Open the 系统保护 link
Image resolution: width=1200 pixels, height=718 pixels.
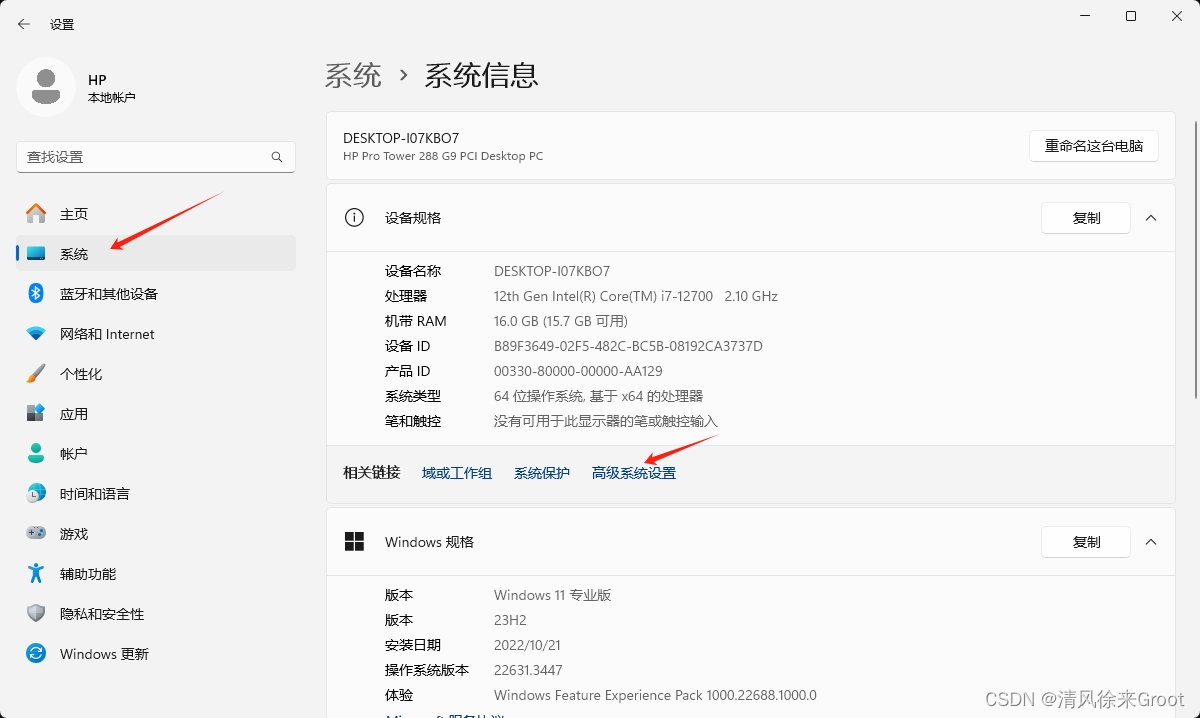point(542,473)
